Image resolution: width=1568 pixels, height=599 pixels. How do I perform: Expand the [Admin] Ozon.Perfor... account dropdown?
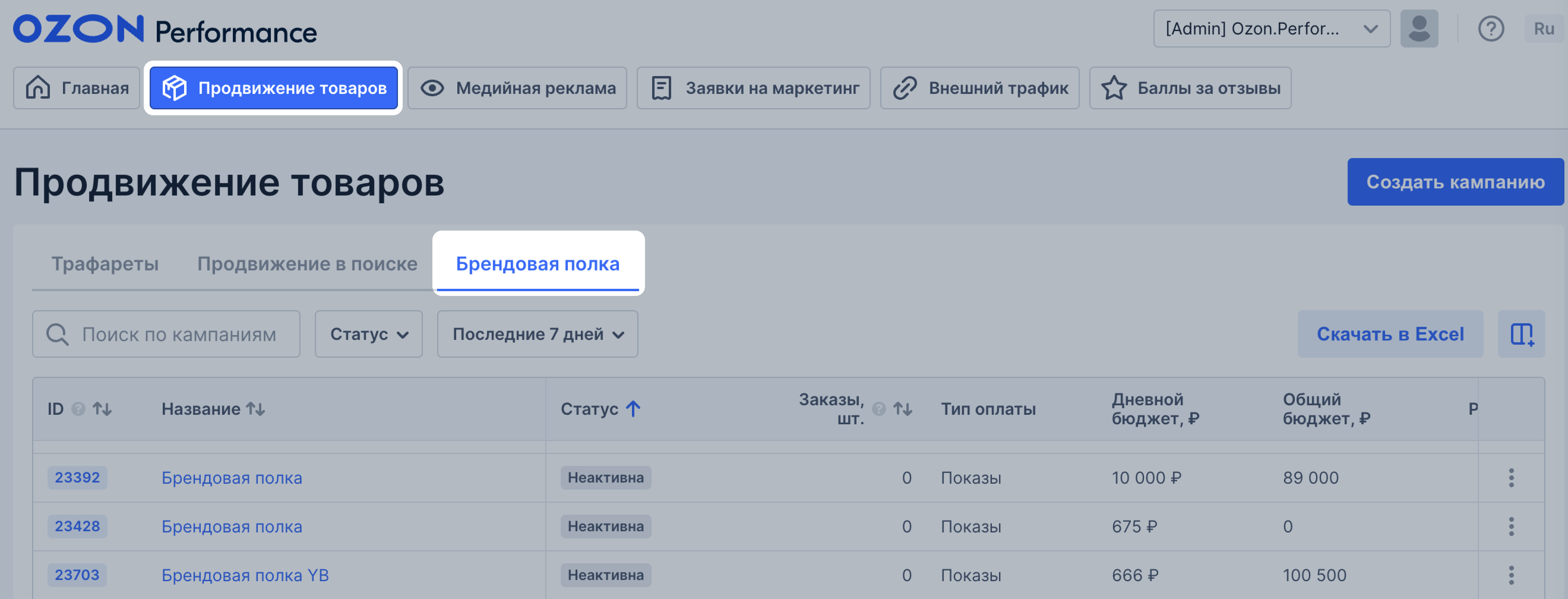(x=1271, y=29)
